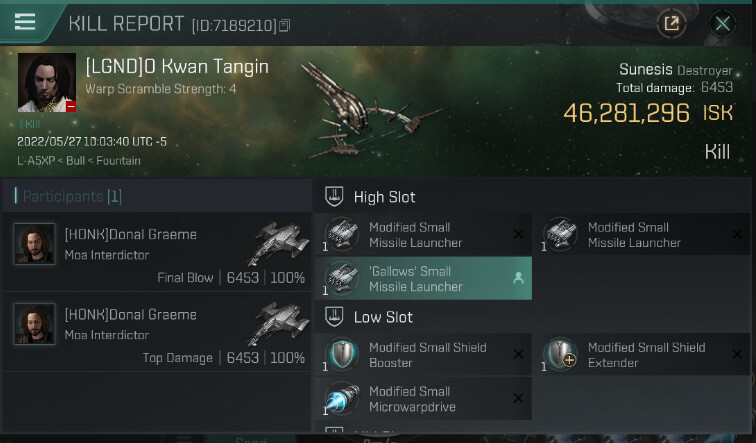Click the Modified Small Shield Booster icon
The width and height of the screenshot is (756, 443).
[342, 355]
